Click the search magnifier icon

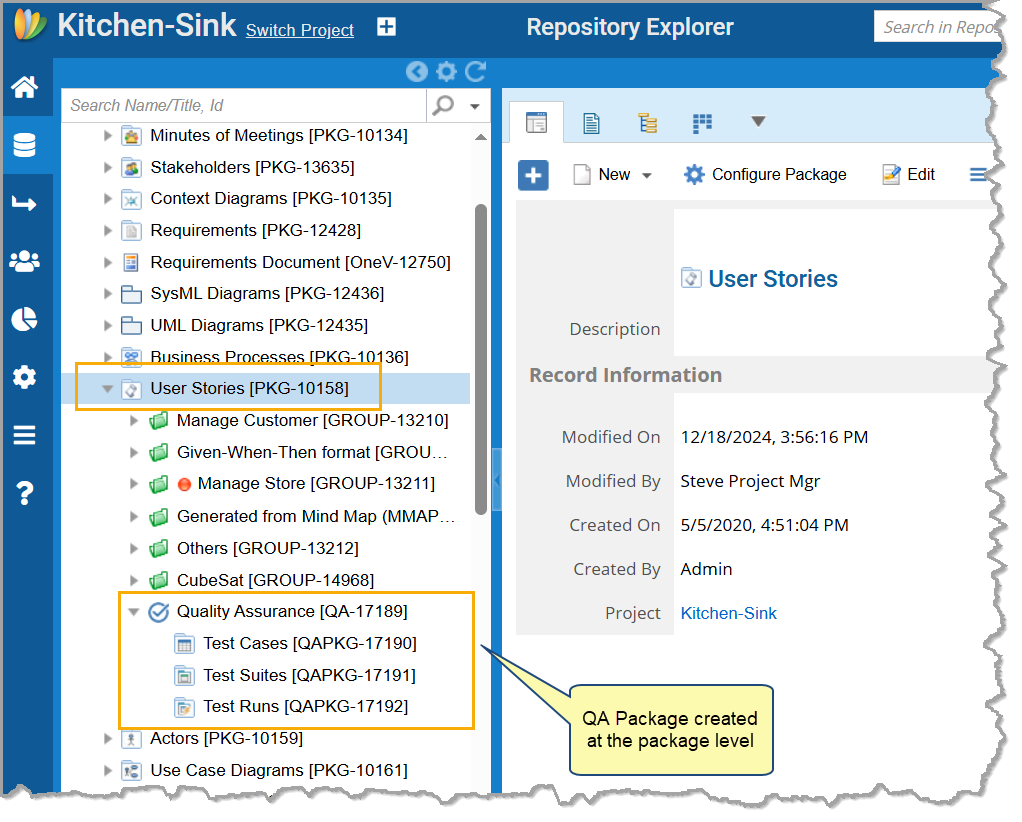tap(443, 105)
